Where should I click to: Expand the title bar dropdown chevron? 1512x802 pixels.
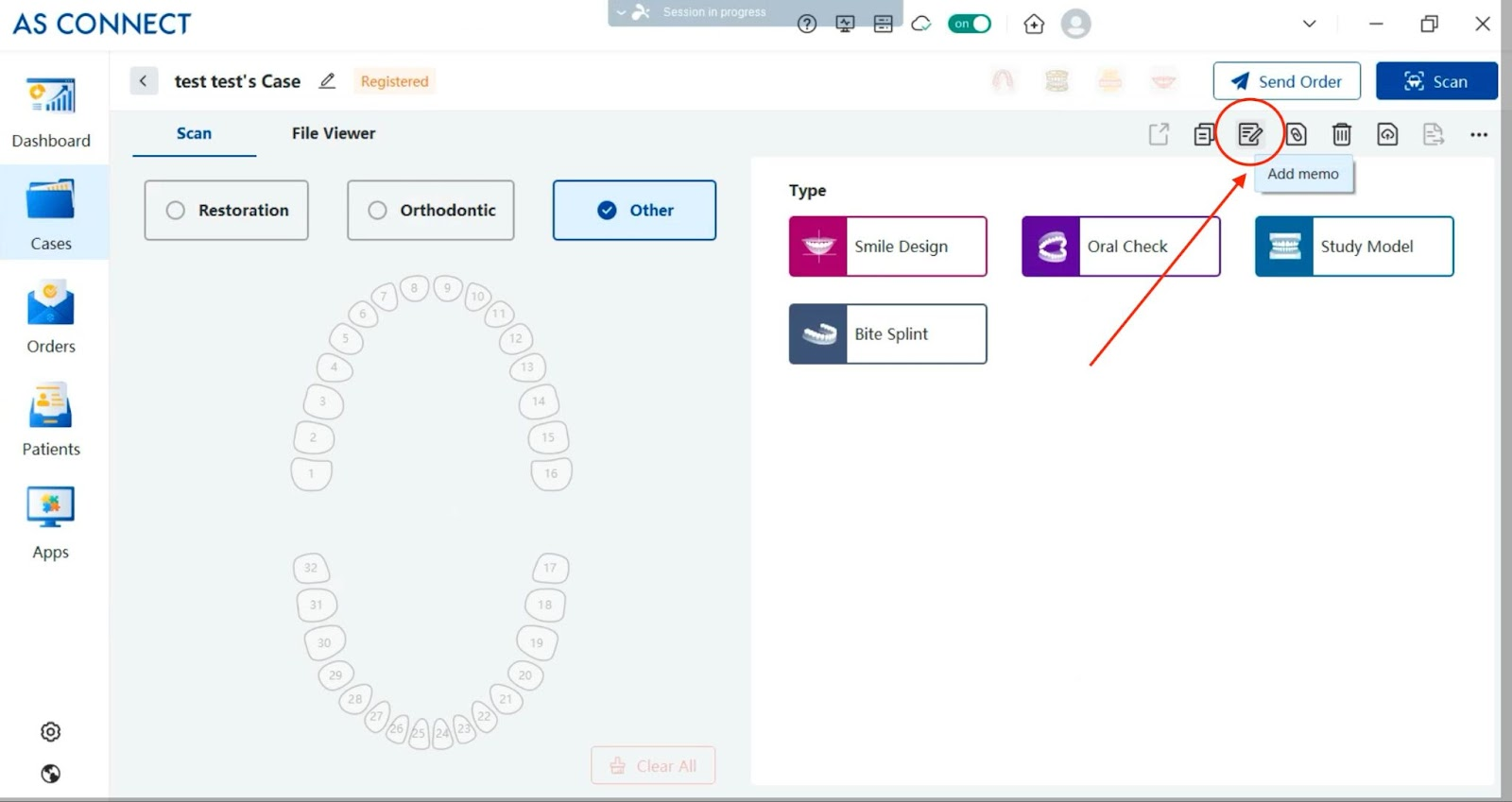point(1309,25)
